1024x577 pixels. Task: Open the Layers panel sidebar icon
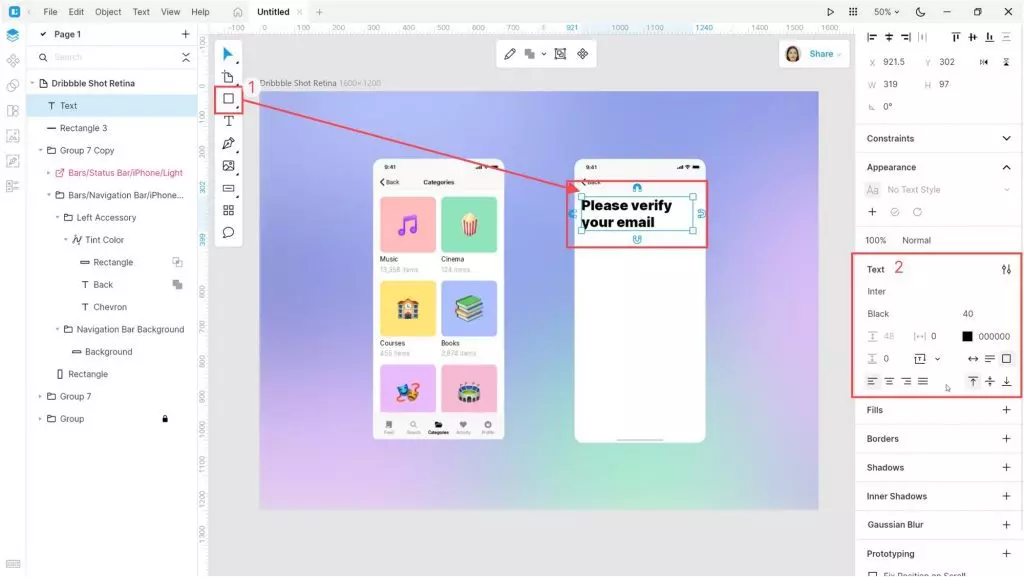click(13, 35)
